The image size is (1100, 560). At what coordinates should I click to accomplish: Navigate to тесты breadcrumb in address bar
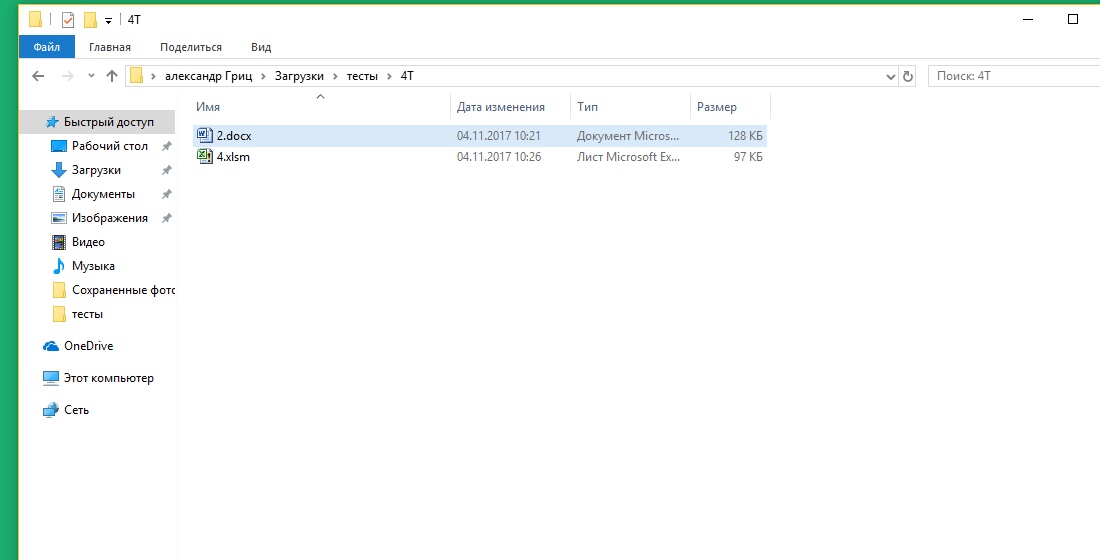(x=362, y=76)
